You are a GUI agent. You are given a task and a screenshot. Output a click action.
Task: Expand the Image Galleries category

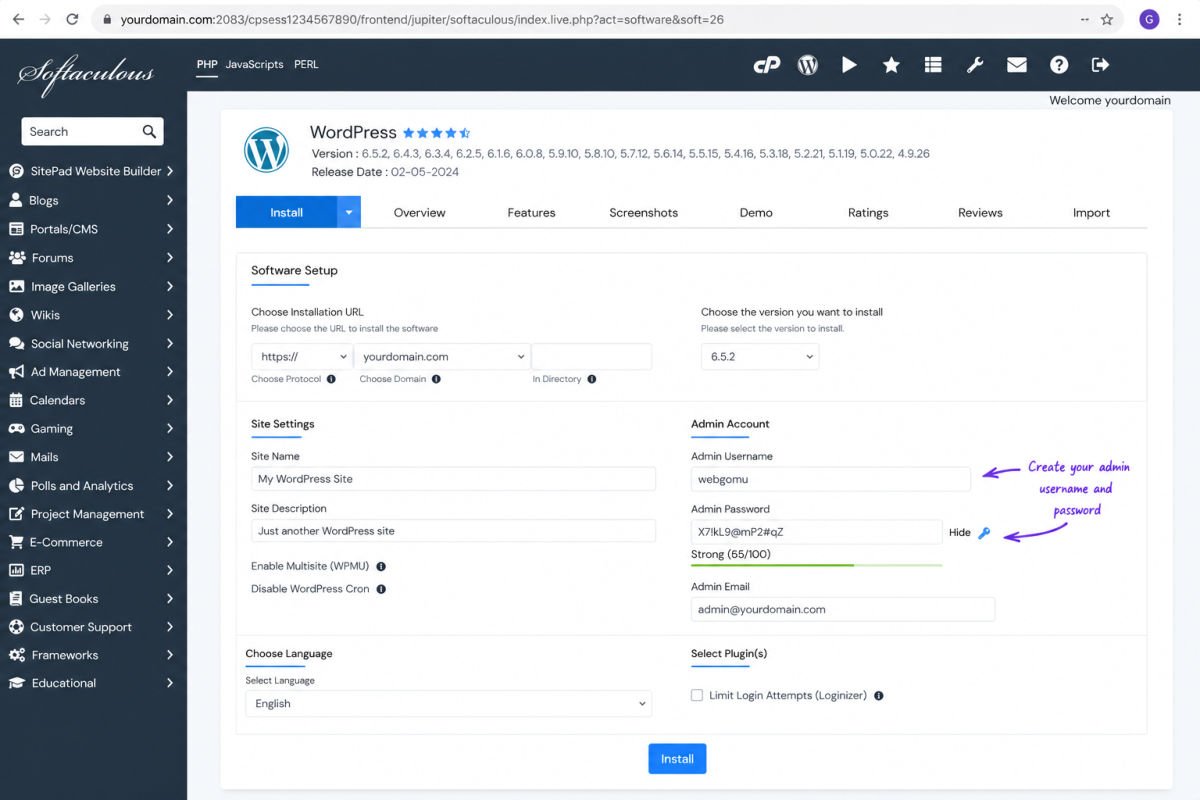92,286
